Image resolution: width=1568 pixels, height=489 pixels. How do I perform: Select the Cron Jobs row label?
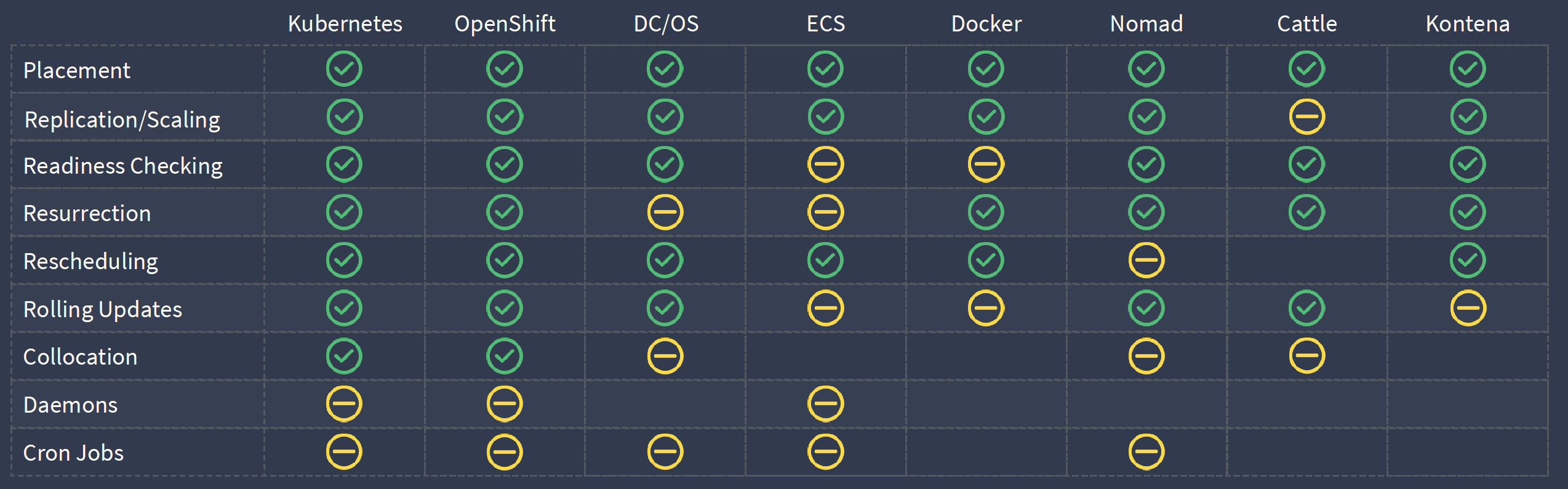73,453
